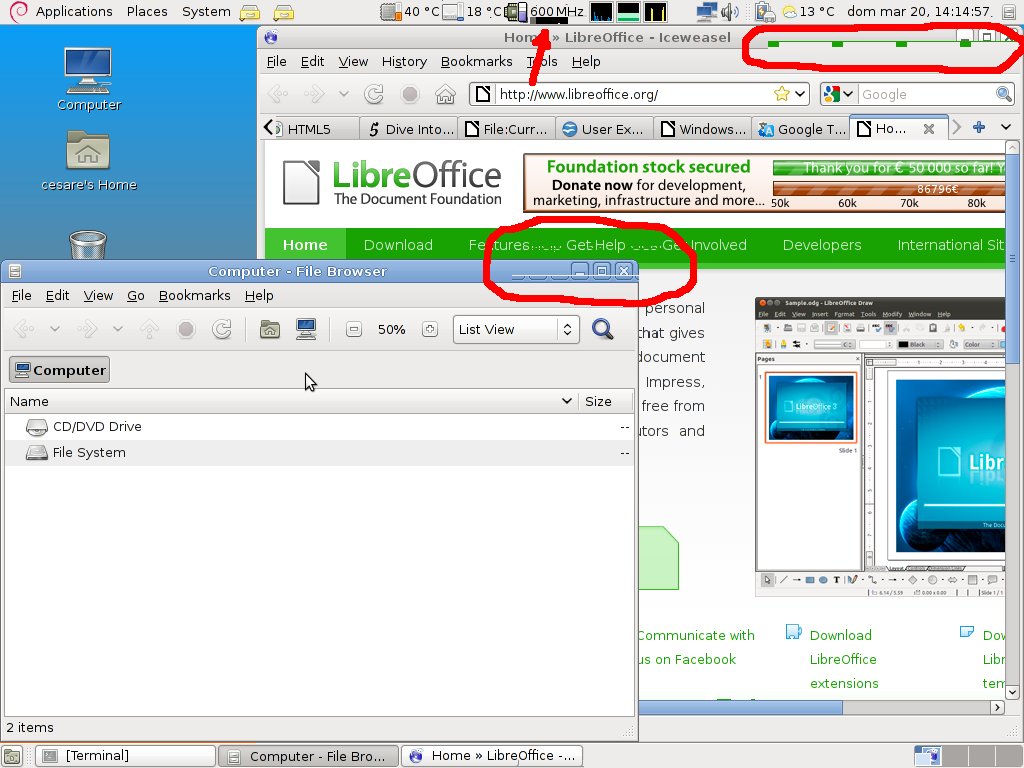
Task: Click Computer icon in File Browser toolbar
Action: click(x=306, y=329)
